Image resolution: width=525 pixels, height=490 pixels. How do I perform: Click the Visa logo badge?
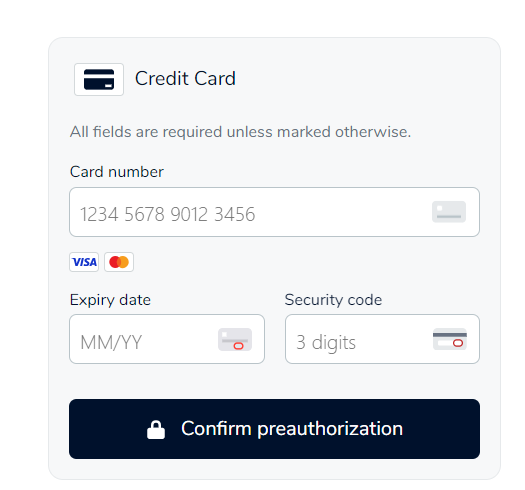(x=84, y=262)
